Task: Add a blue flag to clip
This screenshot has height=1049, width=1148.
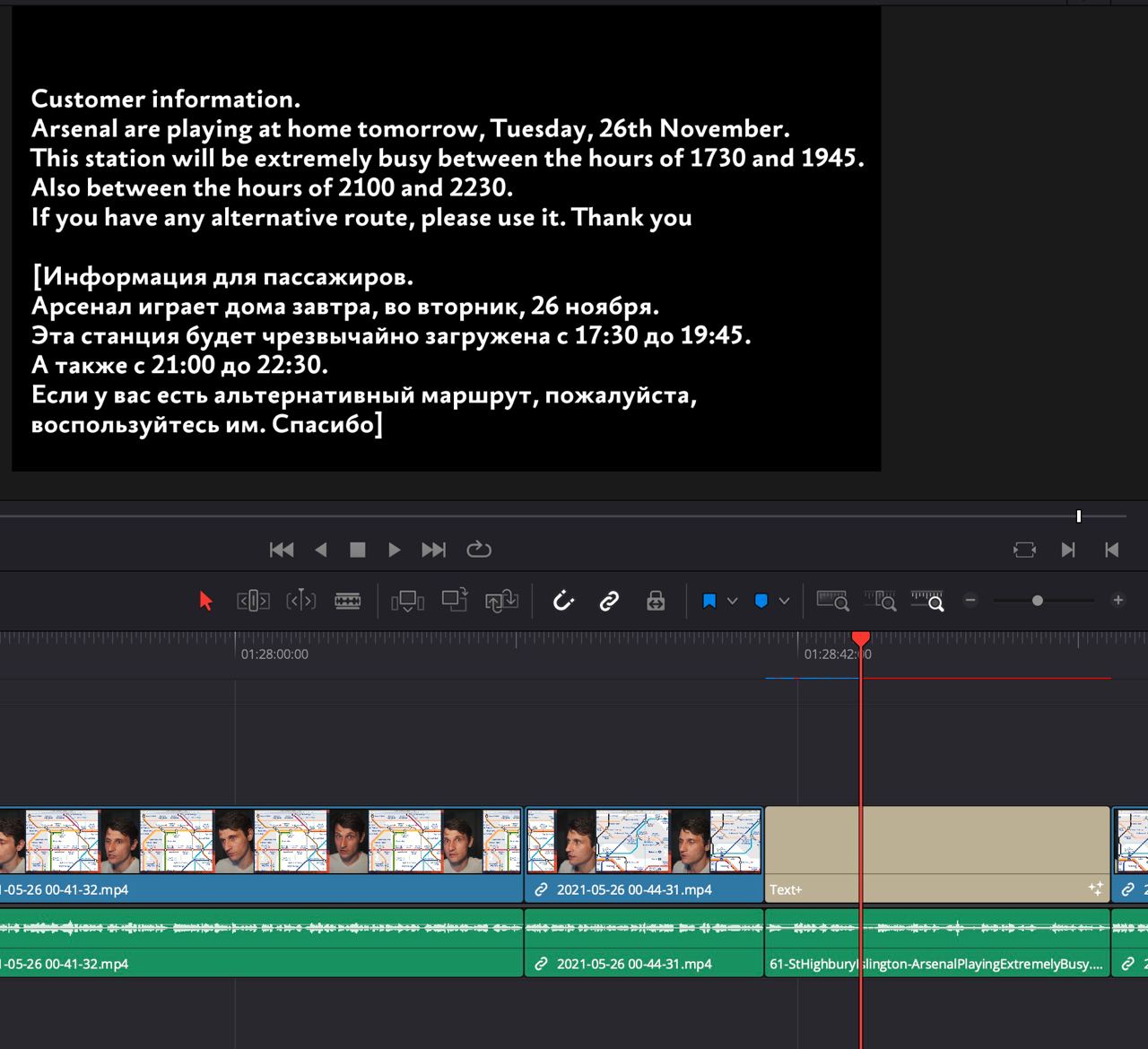Action: [709, 601]
